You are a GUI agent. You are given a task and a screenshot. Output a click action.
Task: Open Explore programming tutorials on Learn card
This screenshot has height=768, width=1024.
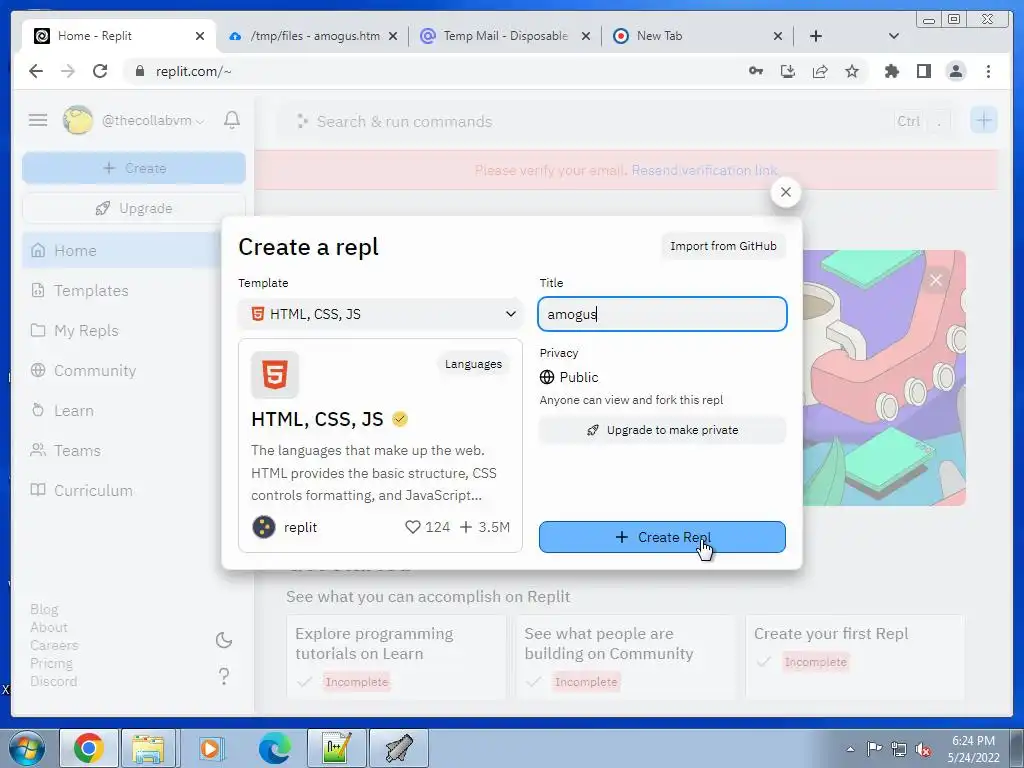pos(396,657)
